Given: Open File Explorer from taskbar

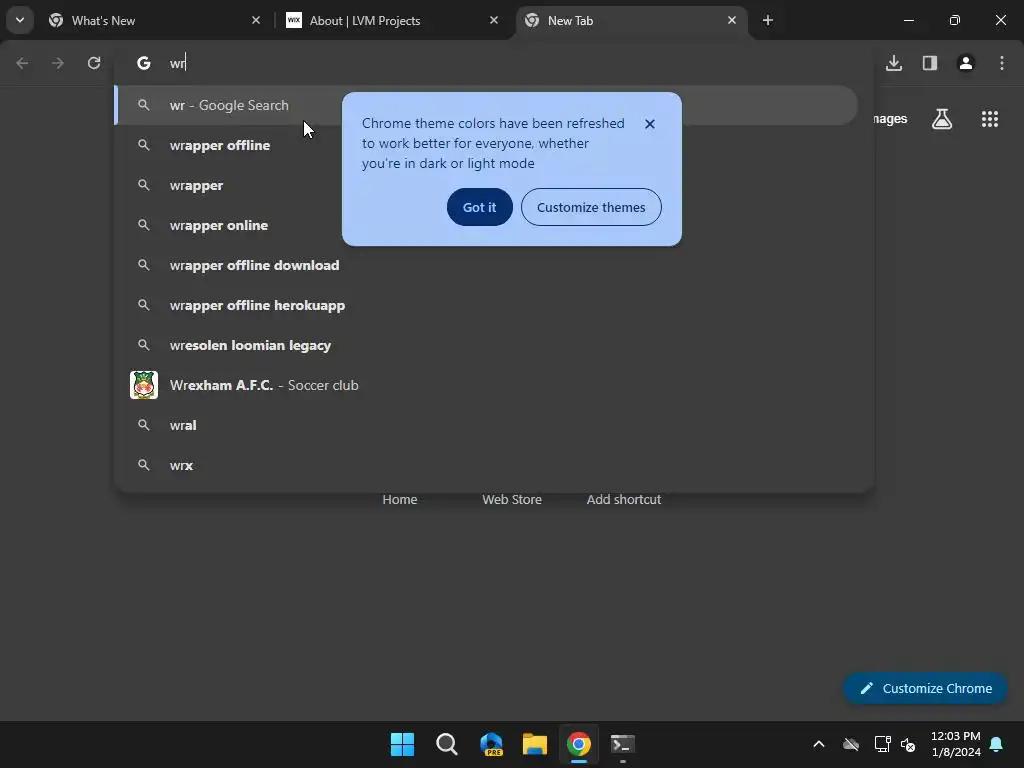Looking at the screenshot, I should click(x=535, y=744).
